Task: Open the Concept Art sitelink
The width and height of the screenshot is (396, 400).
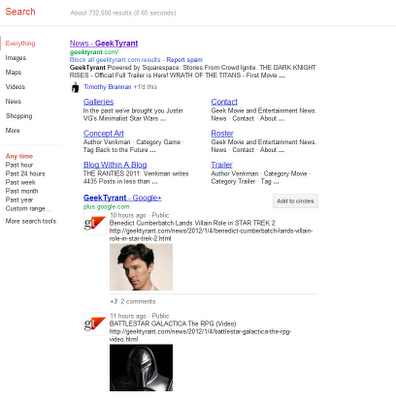Action: (x=104, y=134)
